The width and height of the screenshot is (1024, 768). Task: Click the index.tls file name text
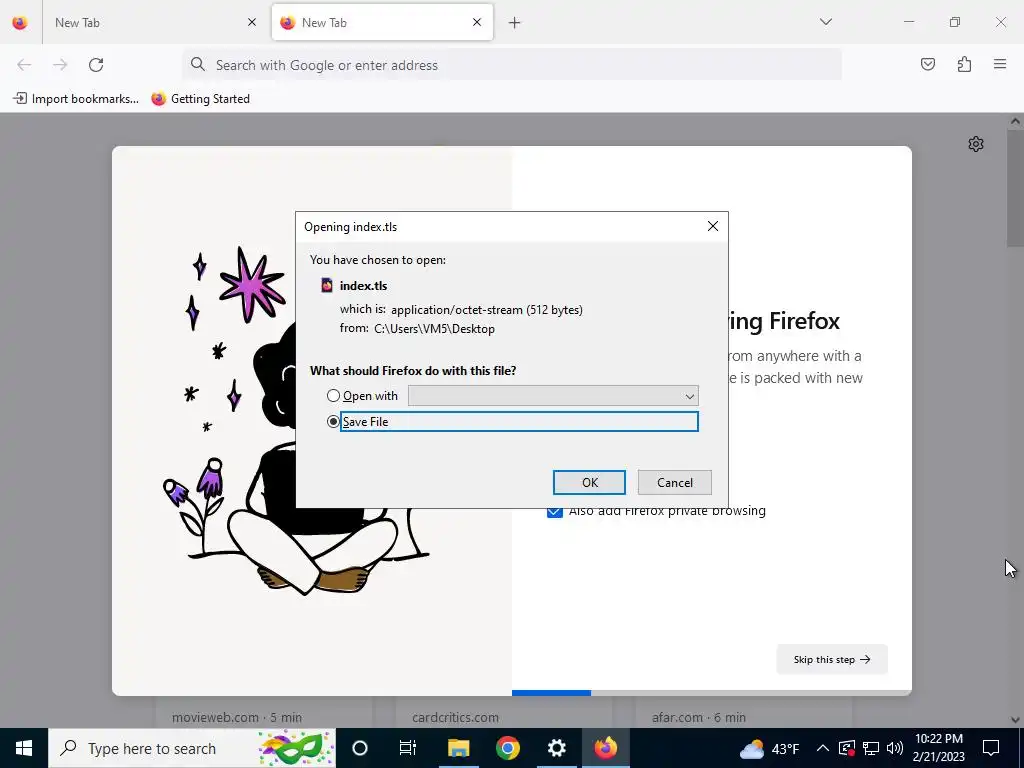tap(364, 286)
